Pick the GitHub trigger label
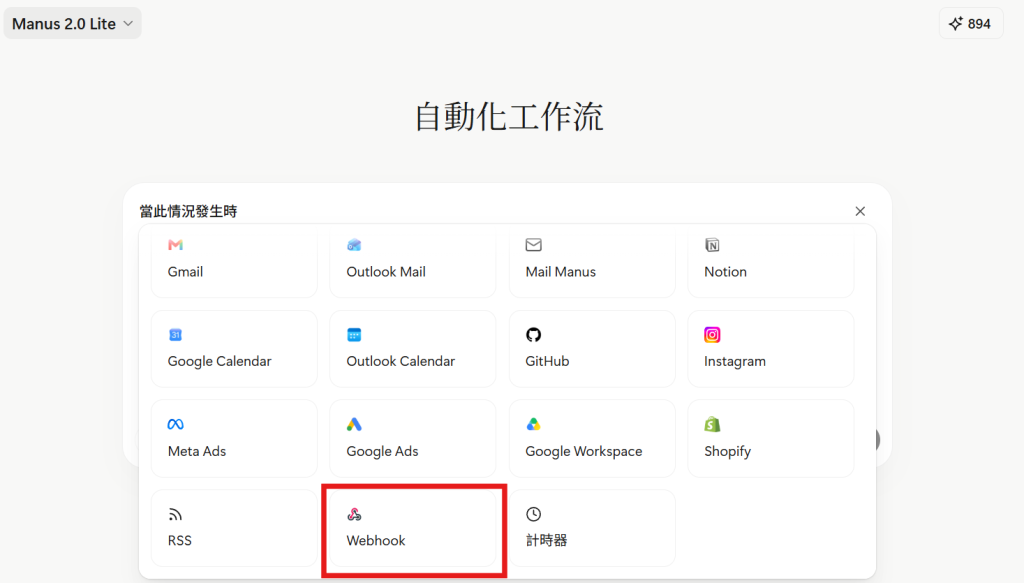1024x583 pixels. coord(547,361)
